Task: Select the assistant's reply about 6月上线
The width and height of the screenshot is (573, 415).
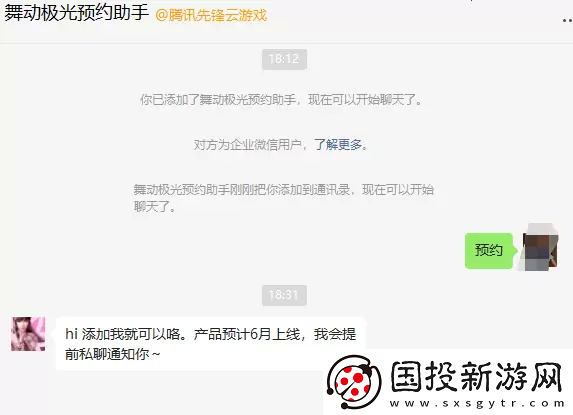Action: [x=210, y=344]
